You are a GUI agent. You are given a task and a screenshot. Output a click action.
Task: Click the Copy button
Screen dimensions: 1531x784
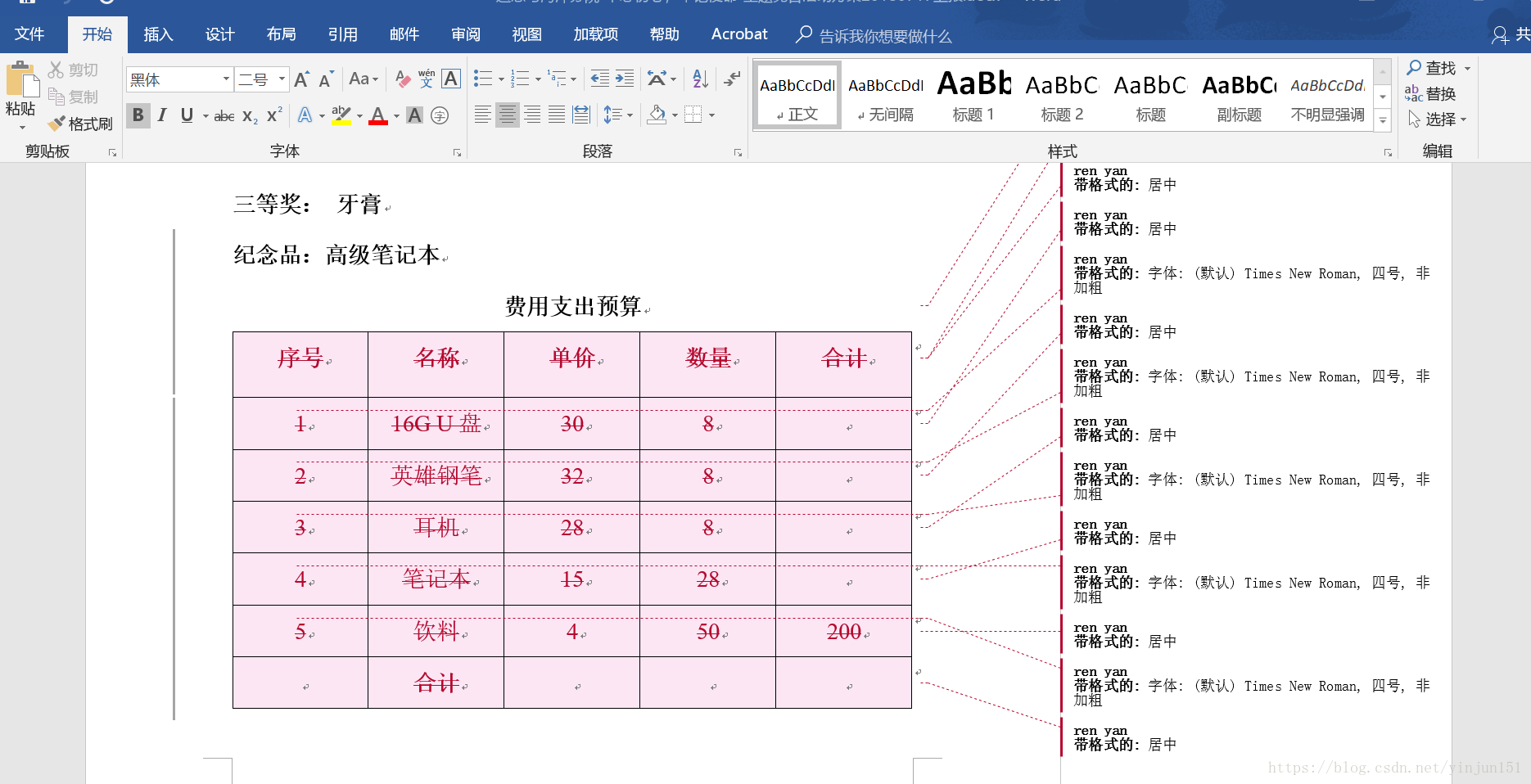[x=72, y=97]
